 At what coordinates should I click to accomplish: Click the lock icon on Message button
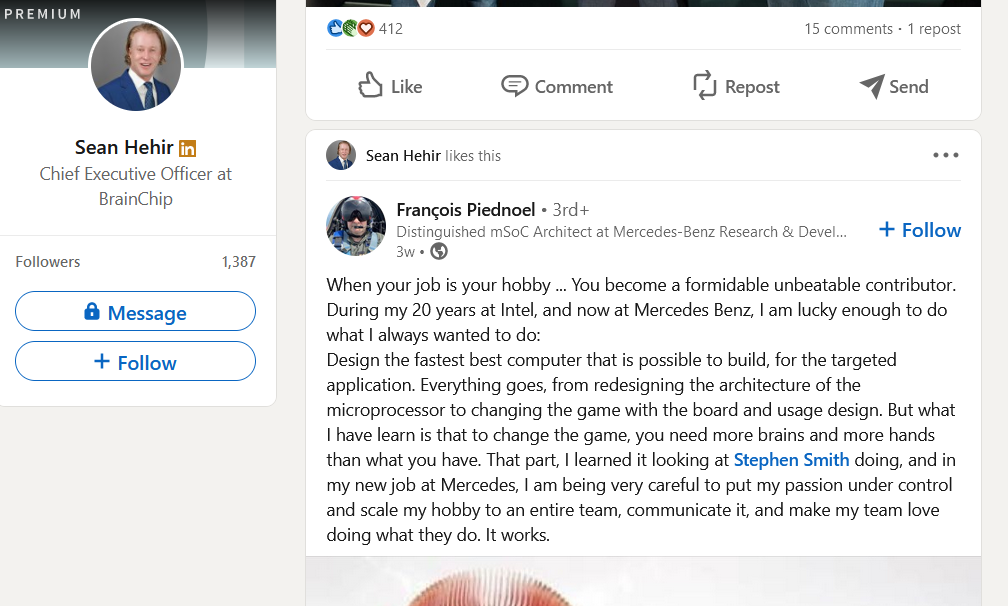(92, 312)
